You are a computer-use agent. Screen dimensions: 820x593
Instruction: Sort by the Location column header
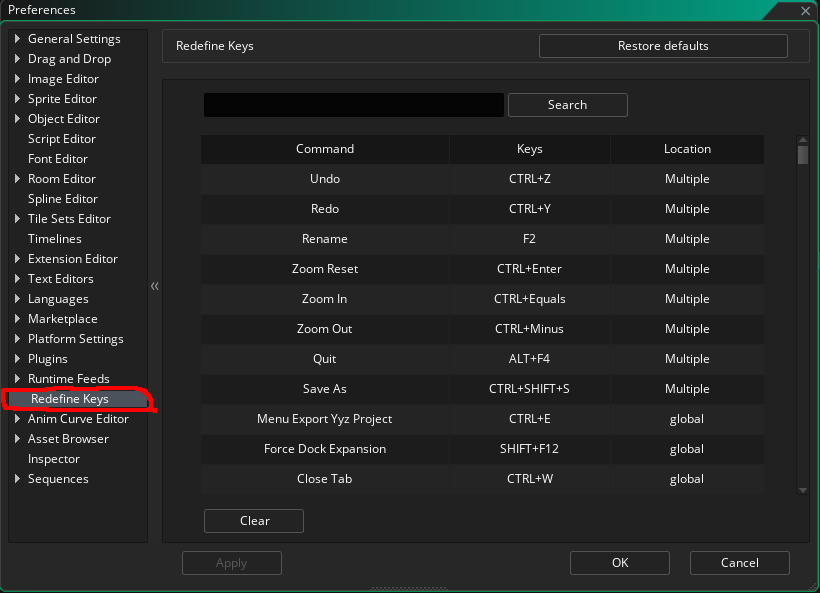[x=687, y=149]
